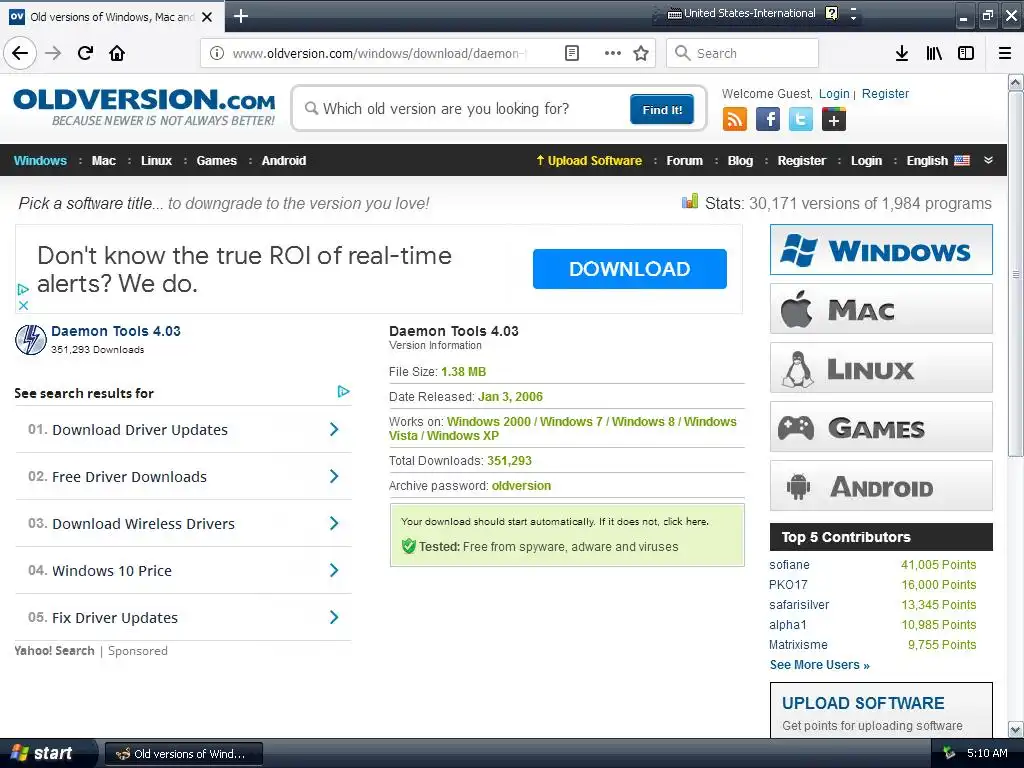Close the Old versions of Windows tab
This screenshot has height=768, width=1024.
(x=207, y=17)
